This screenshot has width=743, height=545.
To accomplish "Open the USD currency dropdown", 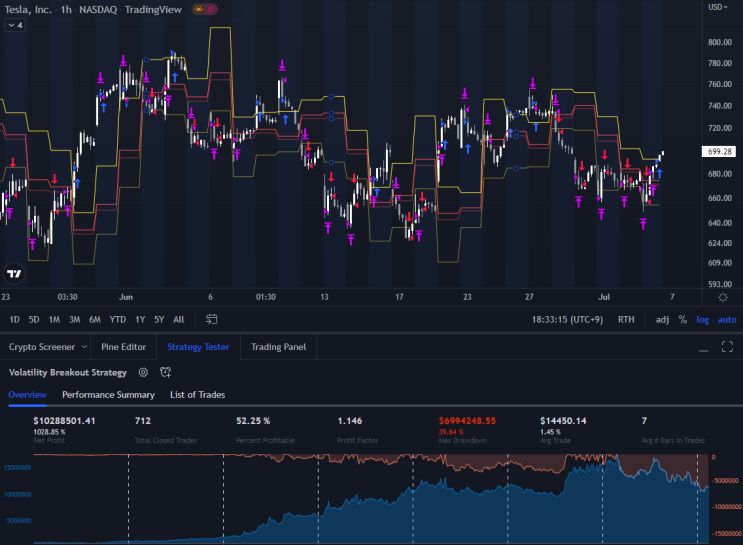I will (x=718, y=7).
